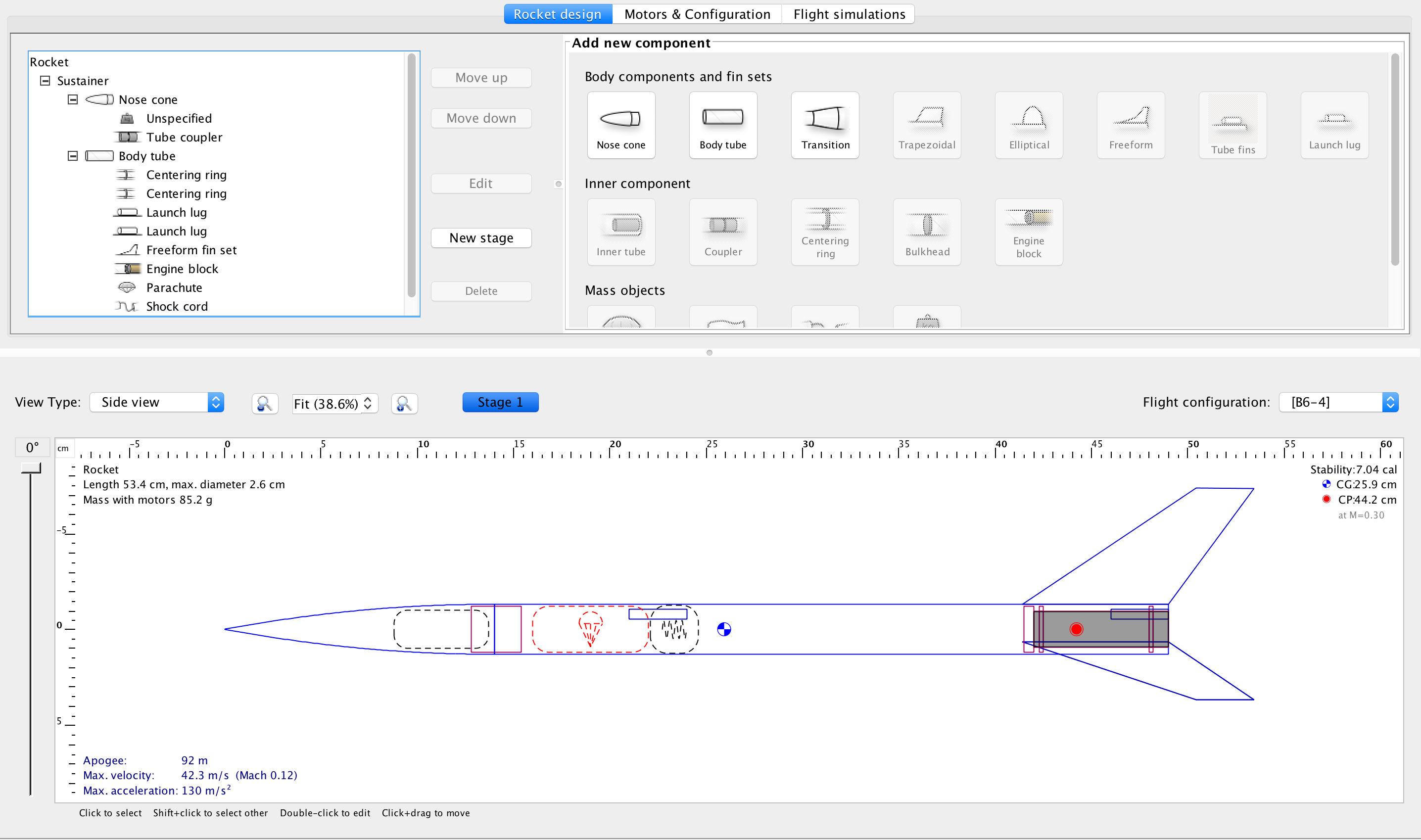Viewport: 1421px width, 840px height.
Task: Add Trapezoidal fin set
Action: [926, 125]
